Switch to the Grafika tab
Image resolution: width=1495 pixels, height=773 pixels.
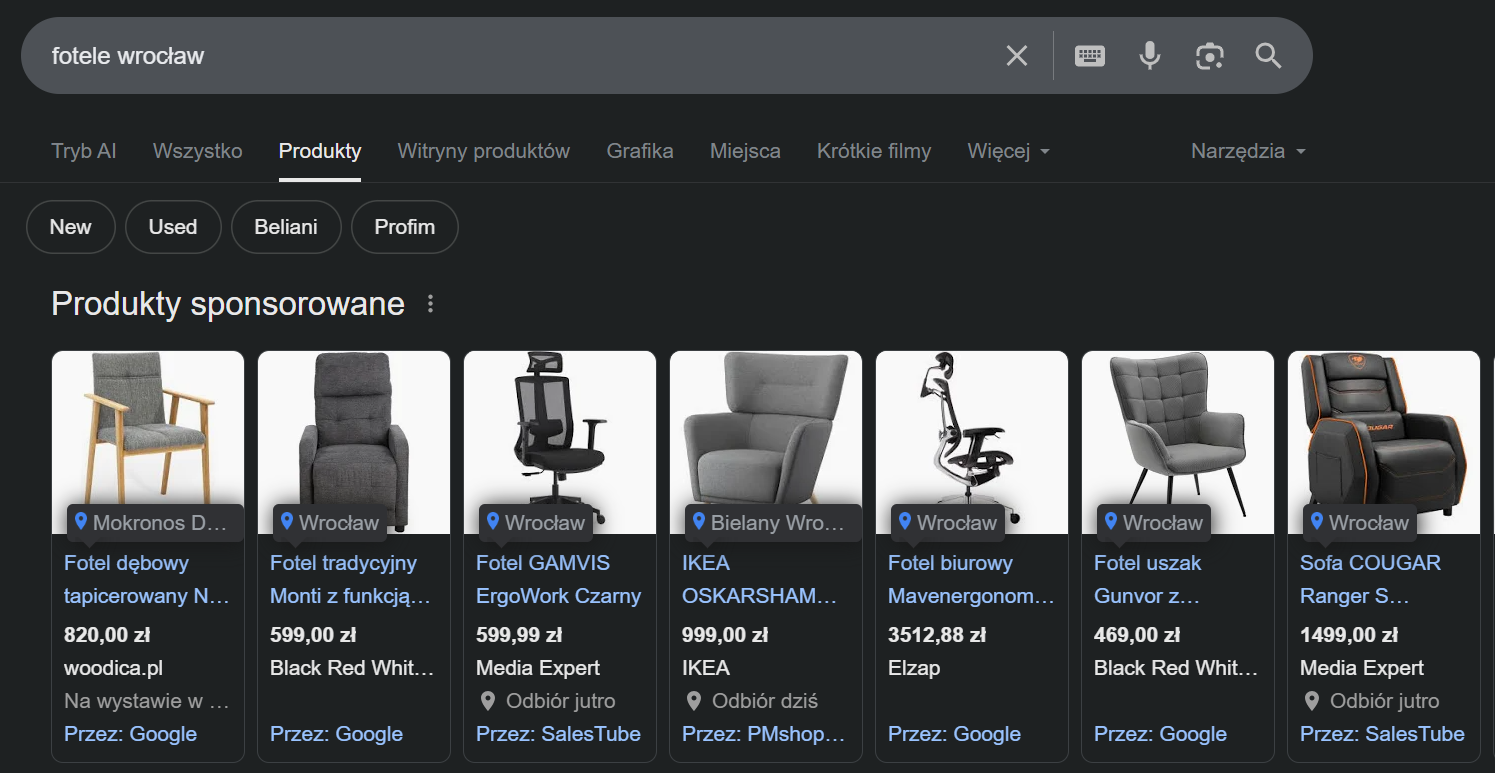pyautogui.click(x=639, y=151)
